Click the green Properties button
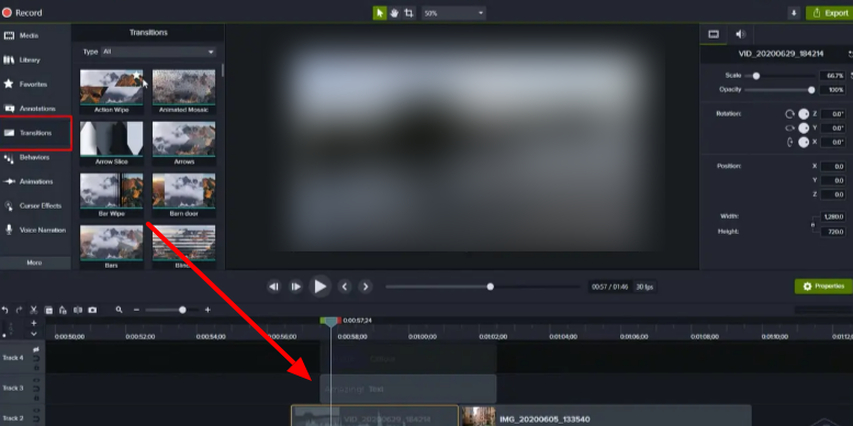 [823, 286]
